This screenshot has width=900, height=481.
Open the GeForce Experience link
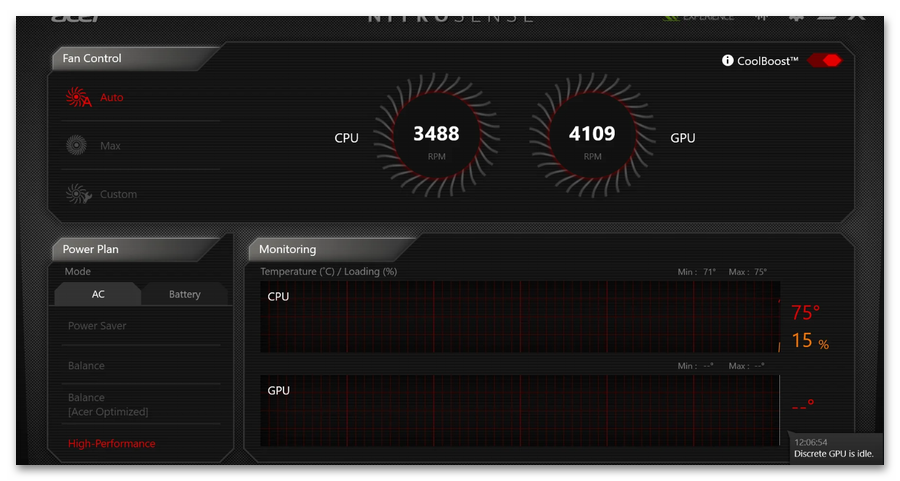[x=698, y=18]
